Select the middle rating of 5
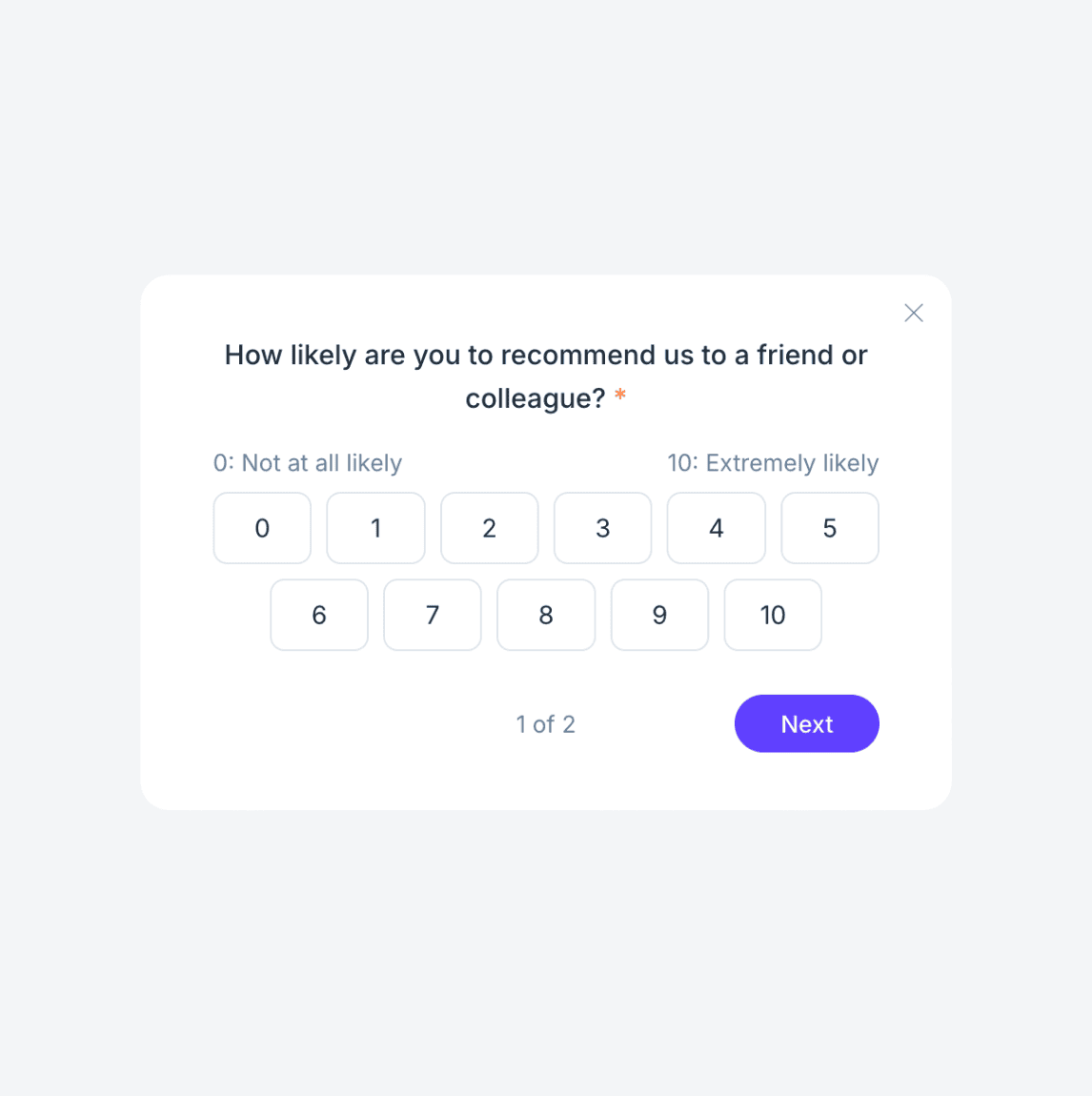Screen dimensions: 1092x1096 (x=829, y=528)
